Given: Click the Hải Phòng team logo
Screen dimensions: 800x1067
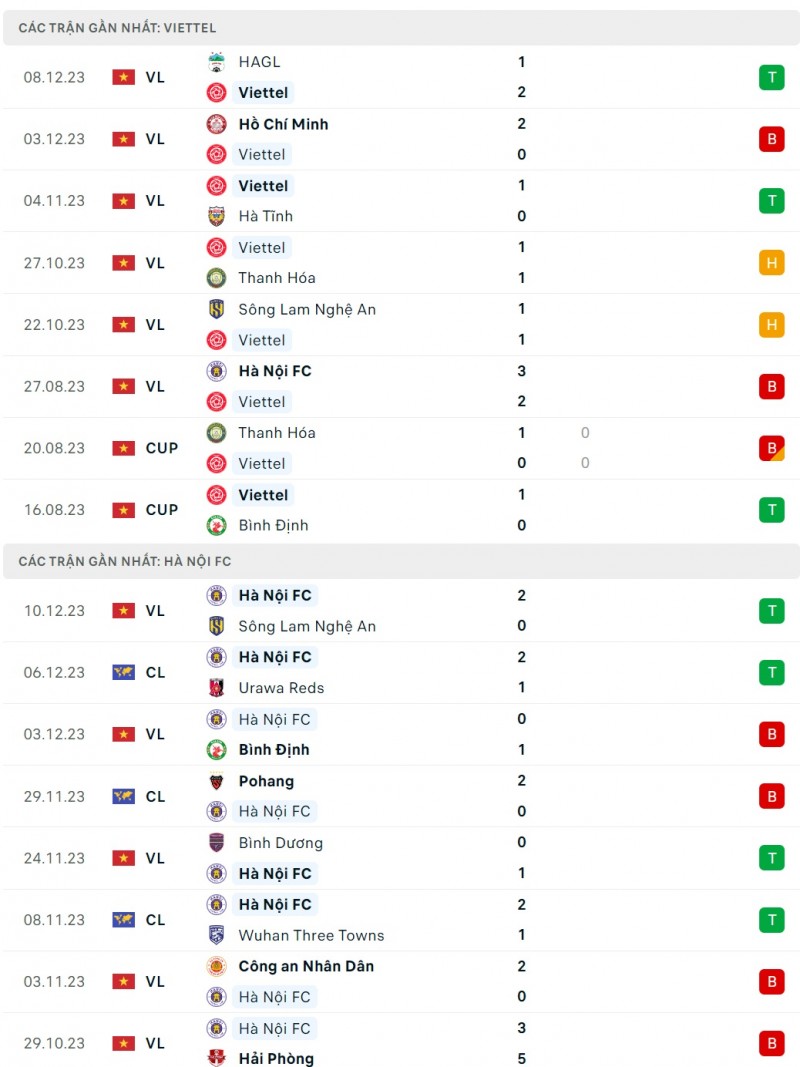Looking at the screenshot, I should click(216, 1059).
